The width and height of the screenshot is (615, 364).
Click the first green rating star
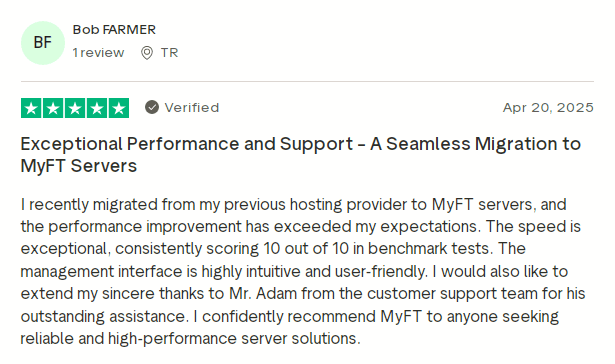pyautogui.click(x=31, y=108)
